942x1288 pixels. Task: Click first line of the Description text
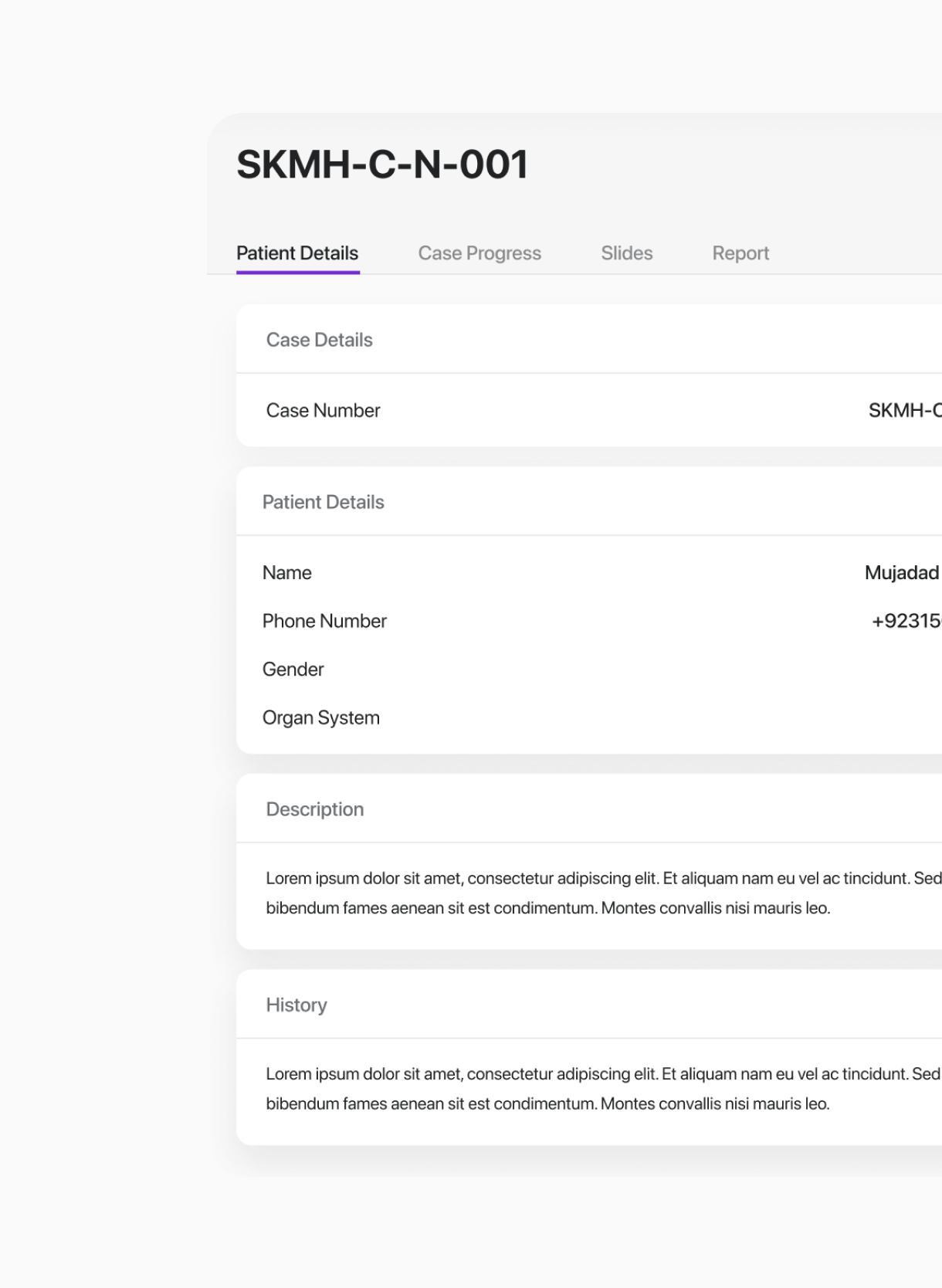coord(602,879)
